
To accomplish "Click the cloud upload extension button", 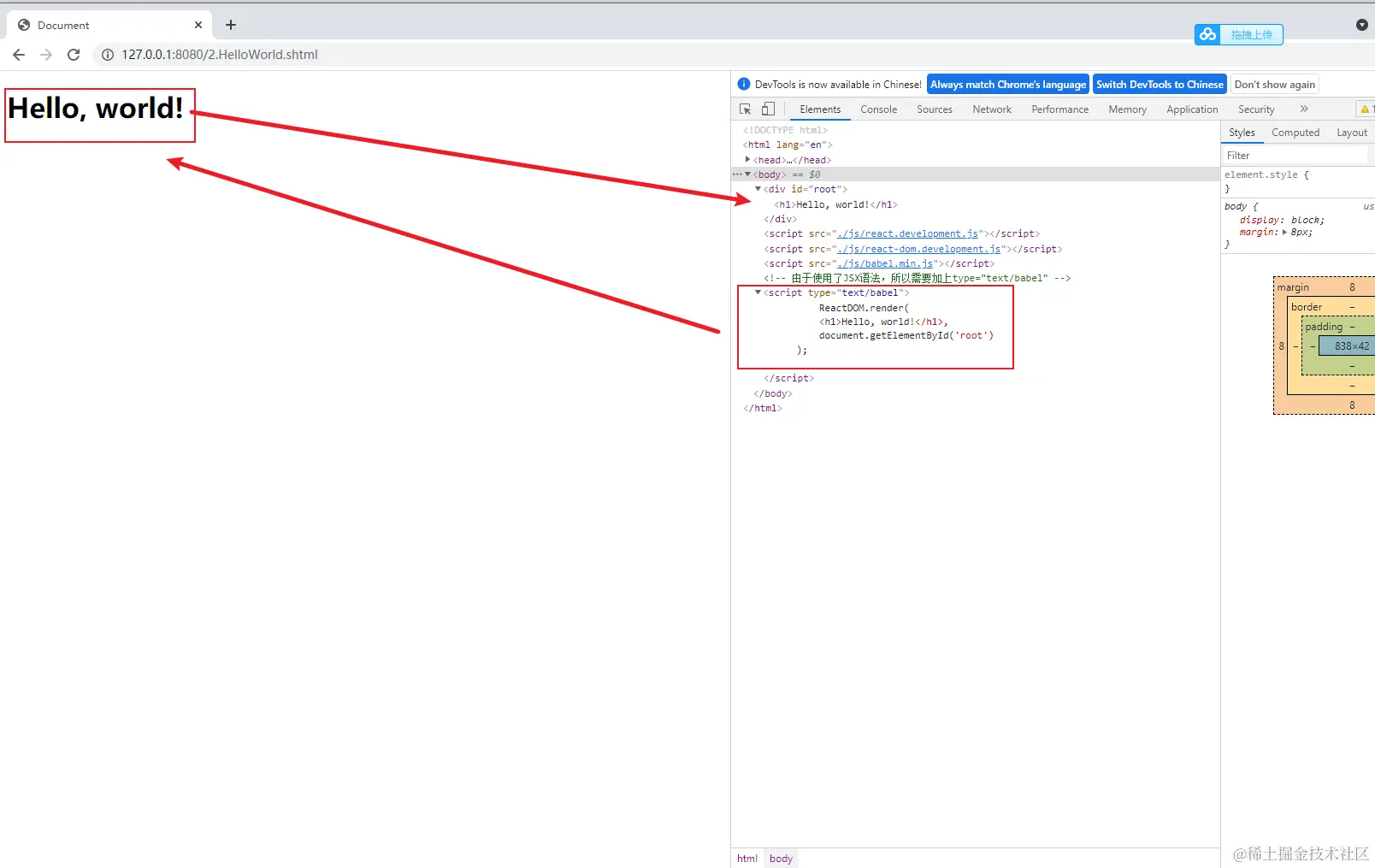I will 1239,34.
